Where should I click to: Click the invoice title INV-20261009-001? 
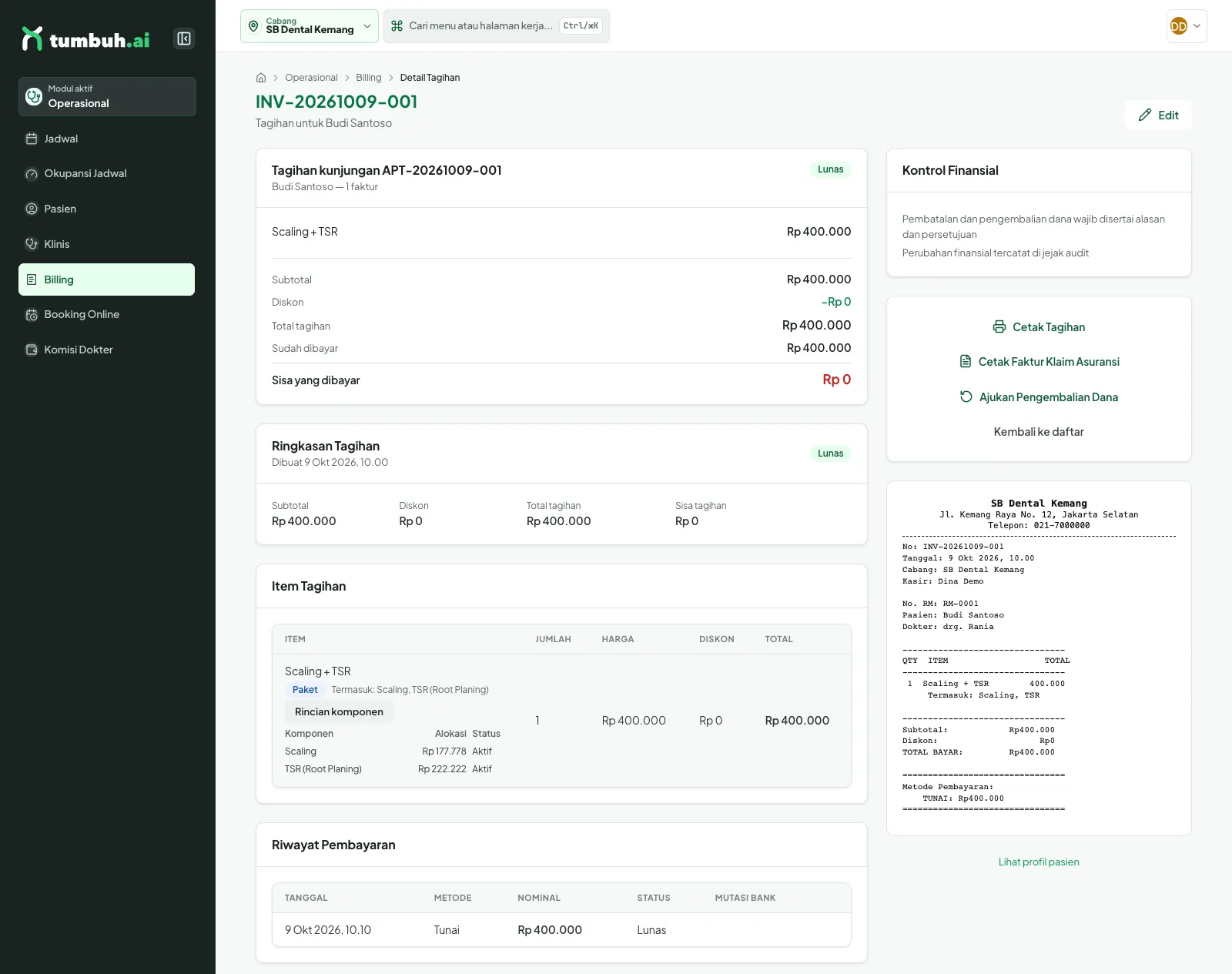click(x=336, y=102)
